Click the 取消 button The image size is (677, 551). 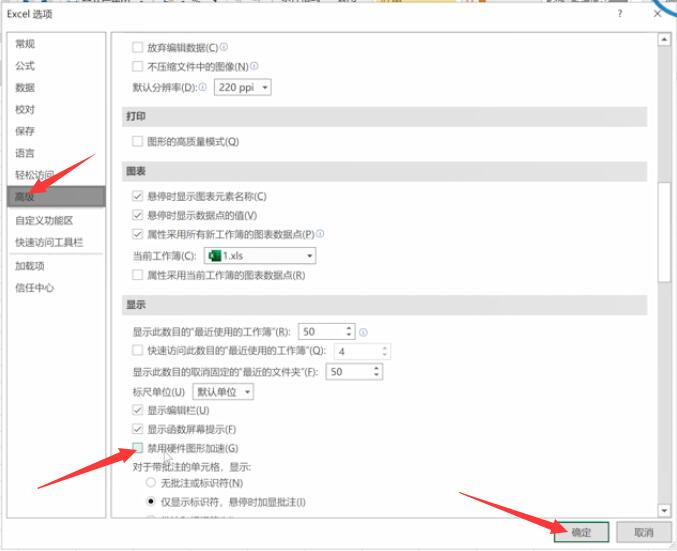(643, 532)
